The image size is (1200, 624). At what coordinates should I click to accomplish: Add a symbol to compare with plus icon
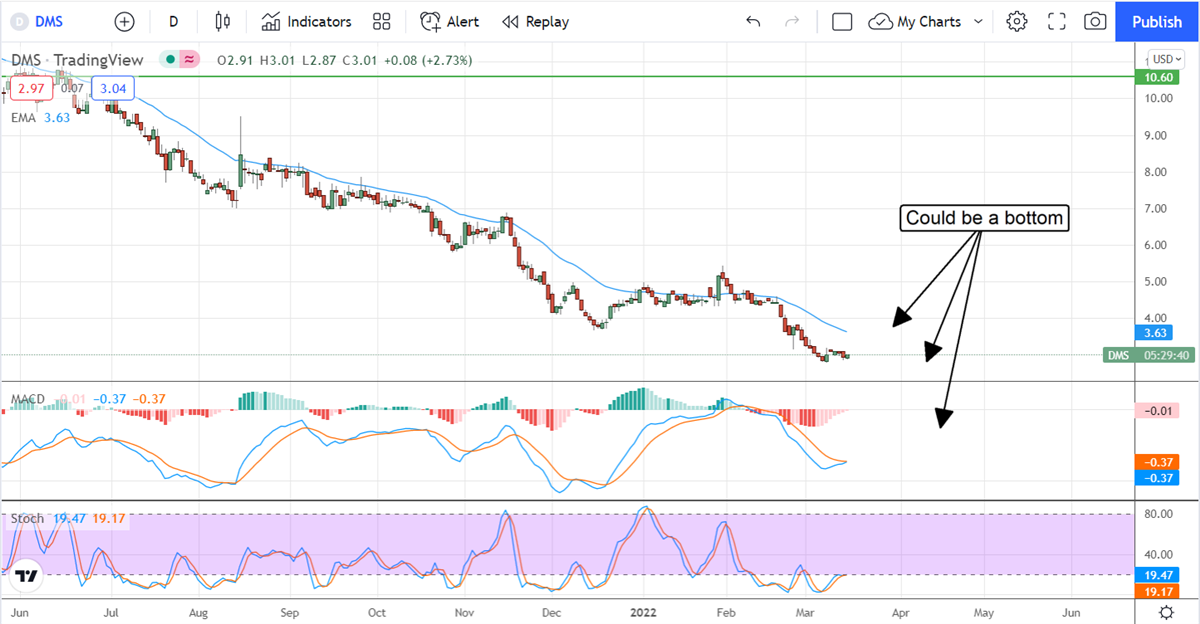124,21
